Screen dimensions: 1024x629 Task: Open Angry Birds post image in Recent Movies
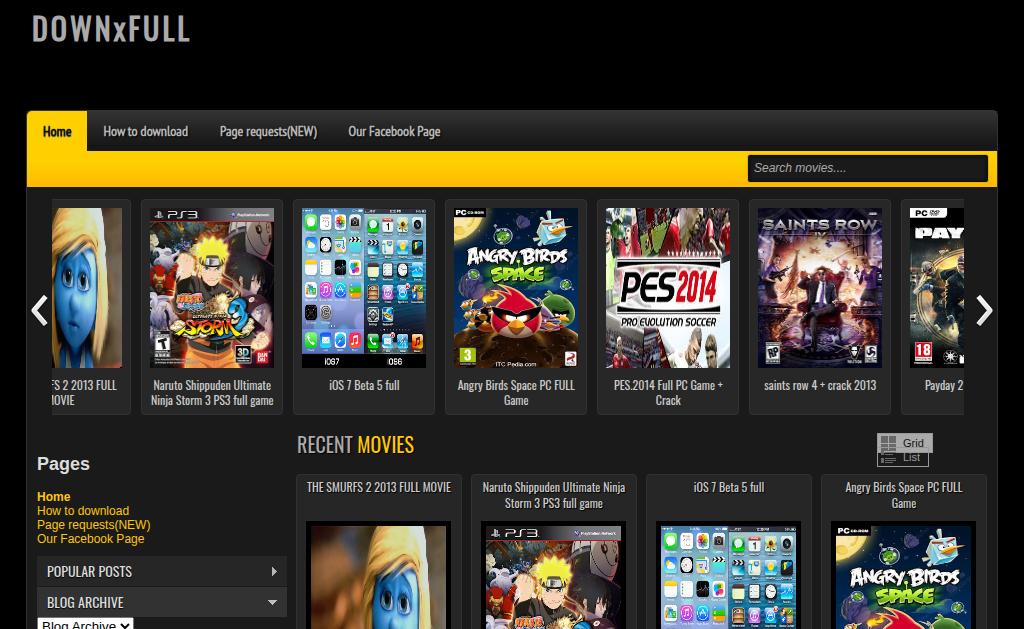(x=903, y=575)
